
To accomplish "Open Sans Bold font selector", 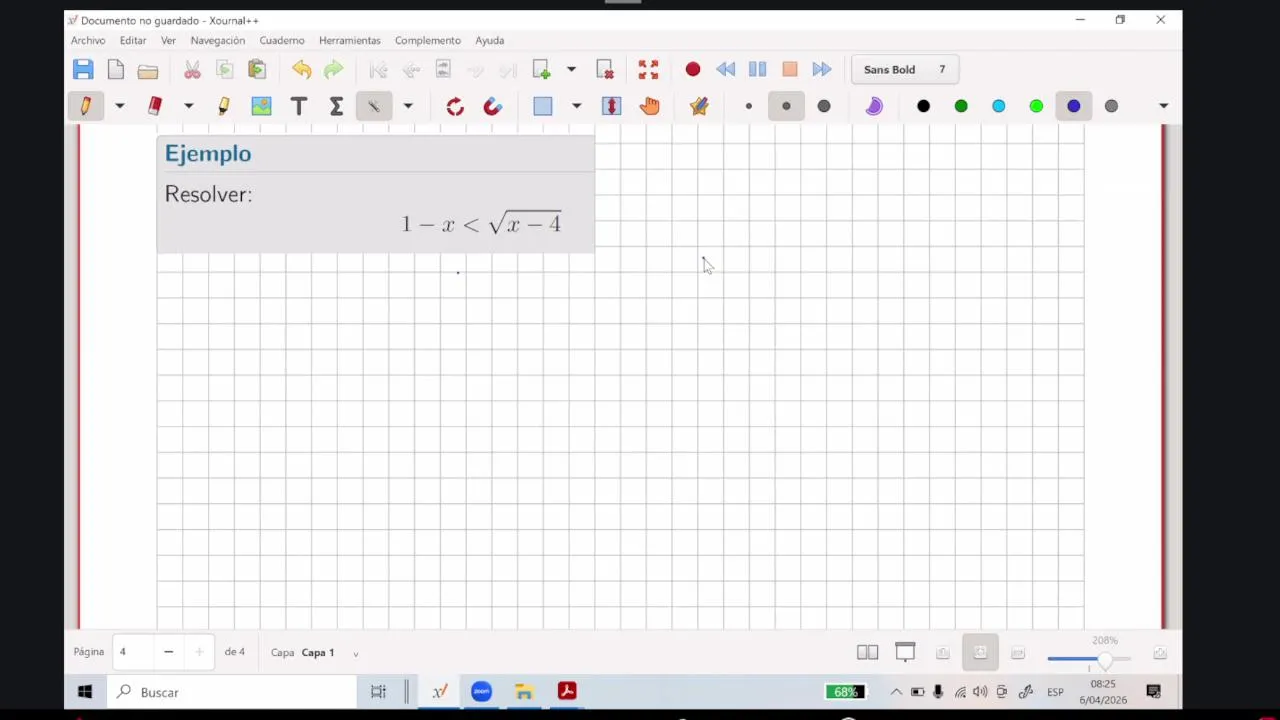I will coord(905,70).
